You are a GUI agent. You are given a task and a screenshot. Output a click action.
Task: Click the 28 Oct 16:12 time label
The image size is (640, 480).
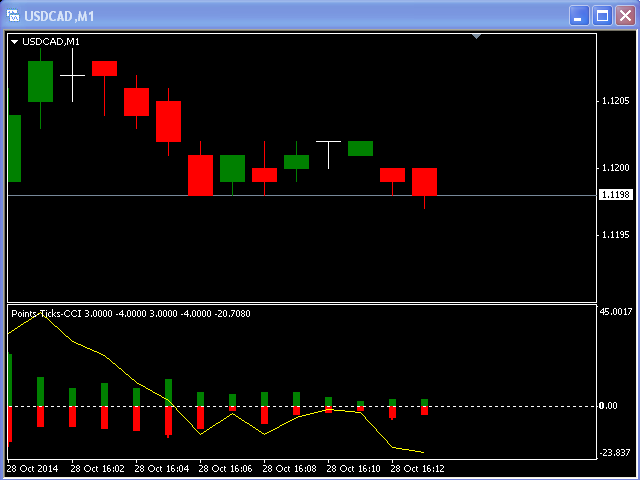click(x=417, y=468)
